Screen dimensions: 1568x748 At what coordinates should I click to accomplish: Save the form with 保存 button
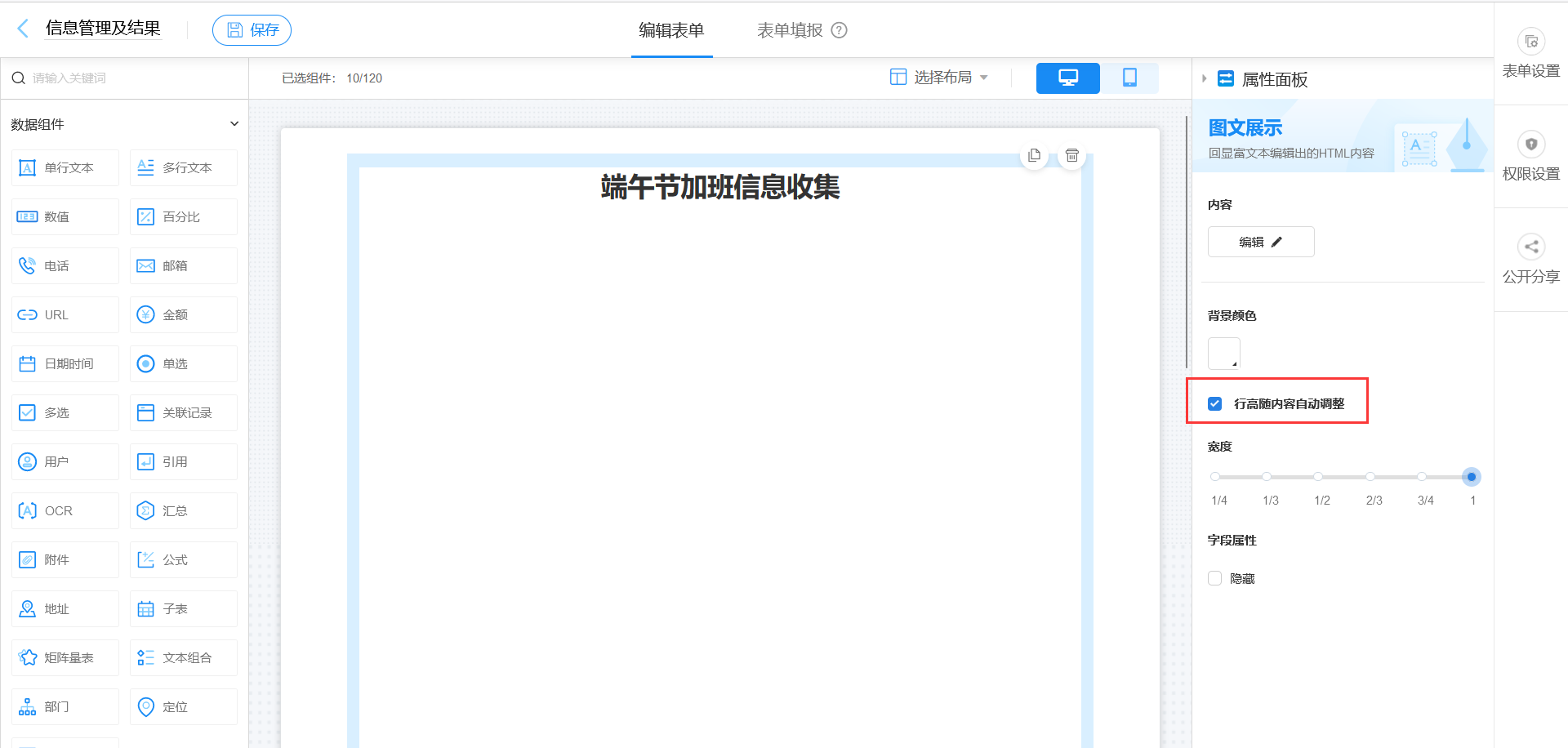tap(252, 29)
